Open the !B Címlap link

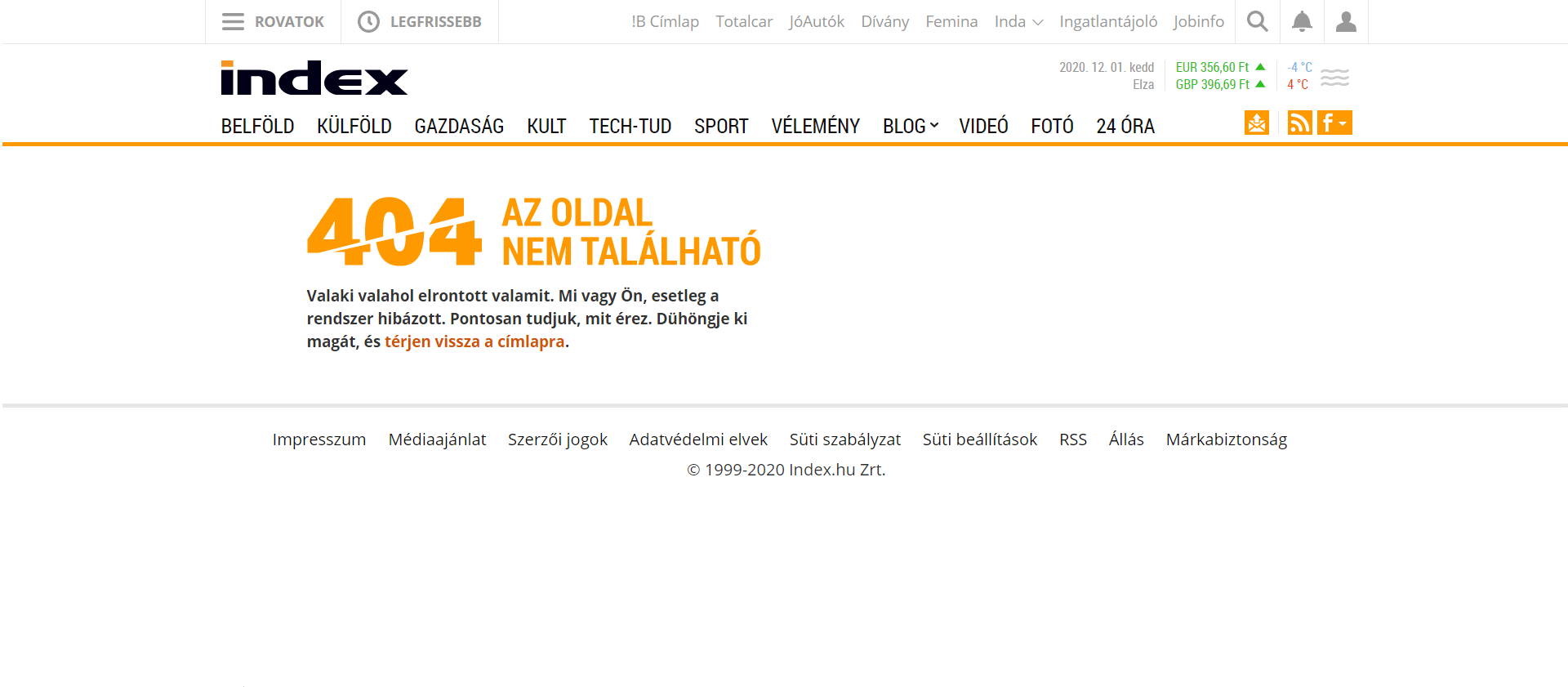[665, 22]
